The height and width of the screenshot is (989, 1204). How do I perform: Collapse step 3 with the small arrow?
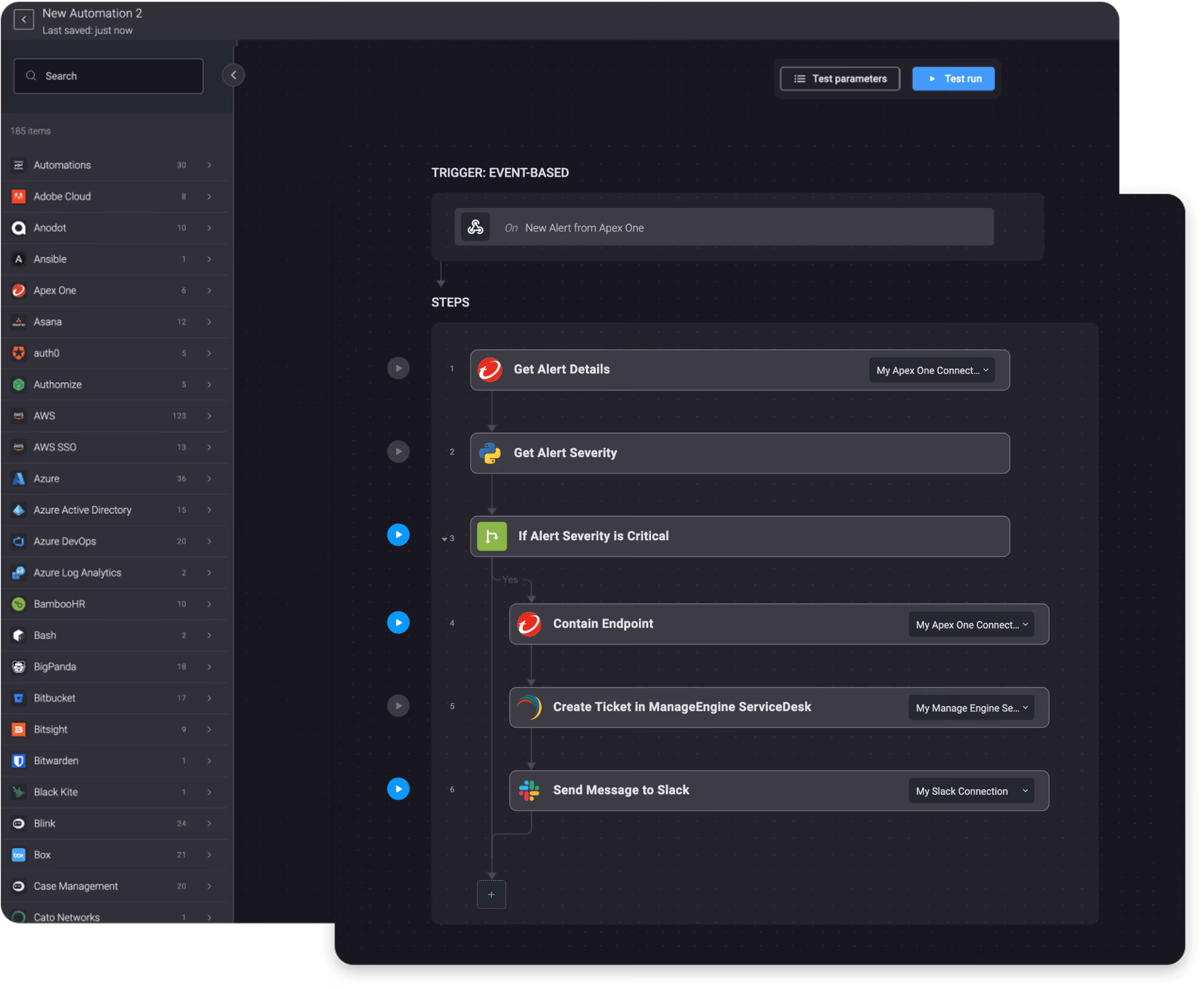click(445, 539)
